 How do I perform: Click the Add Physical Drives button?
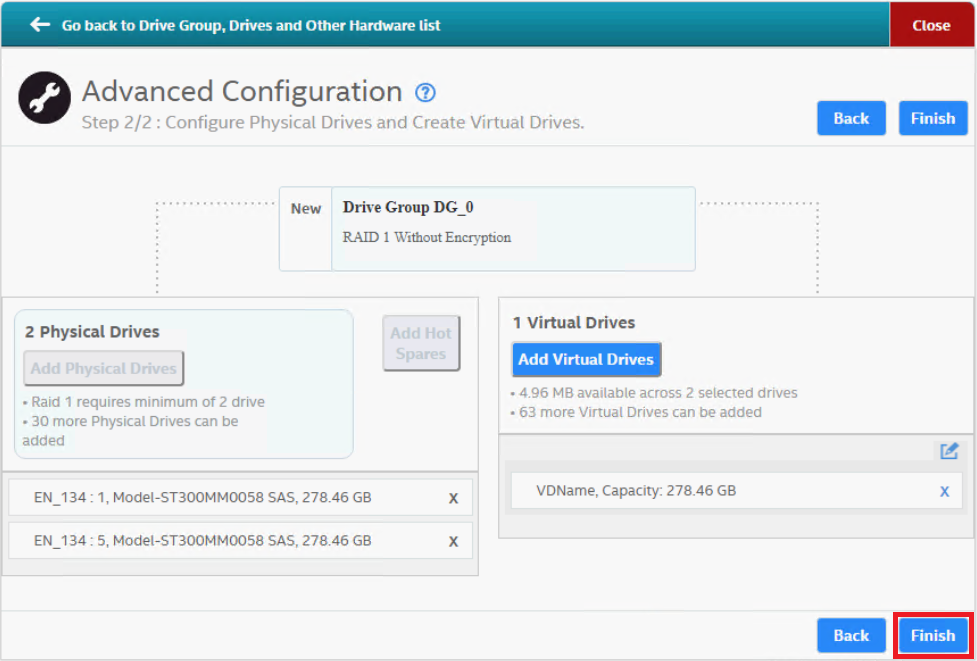point(104,369)
